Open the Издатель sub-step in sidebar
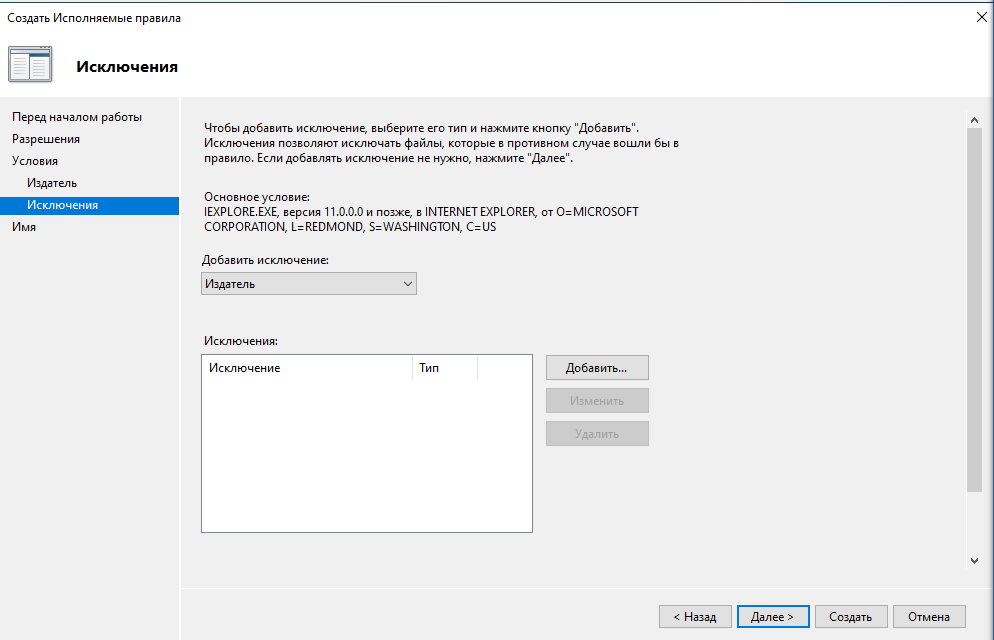Viewport: 994px width, 640px height. [52, 183]
